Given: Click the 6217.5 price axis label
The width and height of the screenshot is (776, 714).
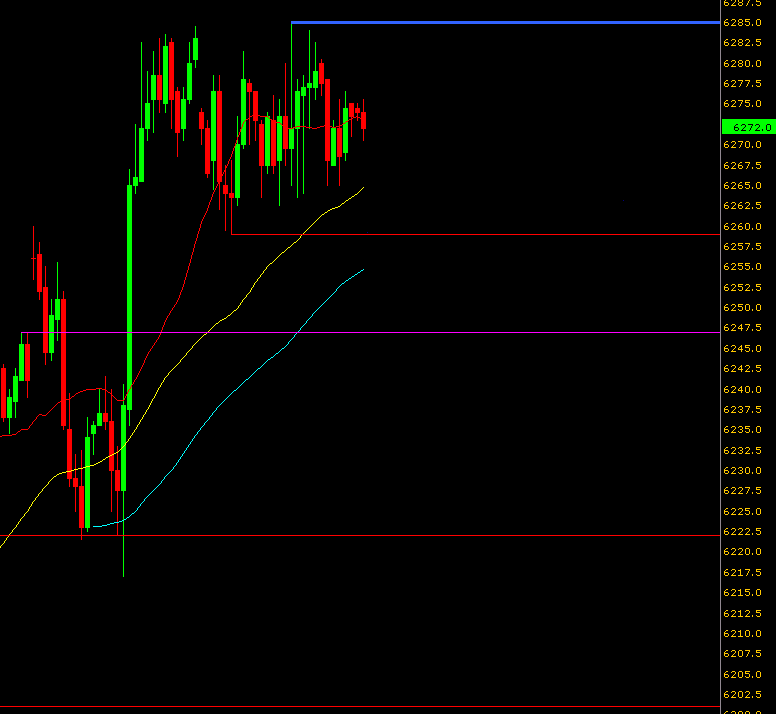Looking at the screenshot, I should point(742,573).
